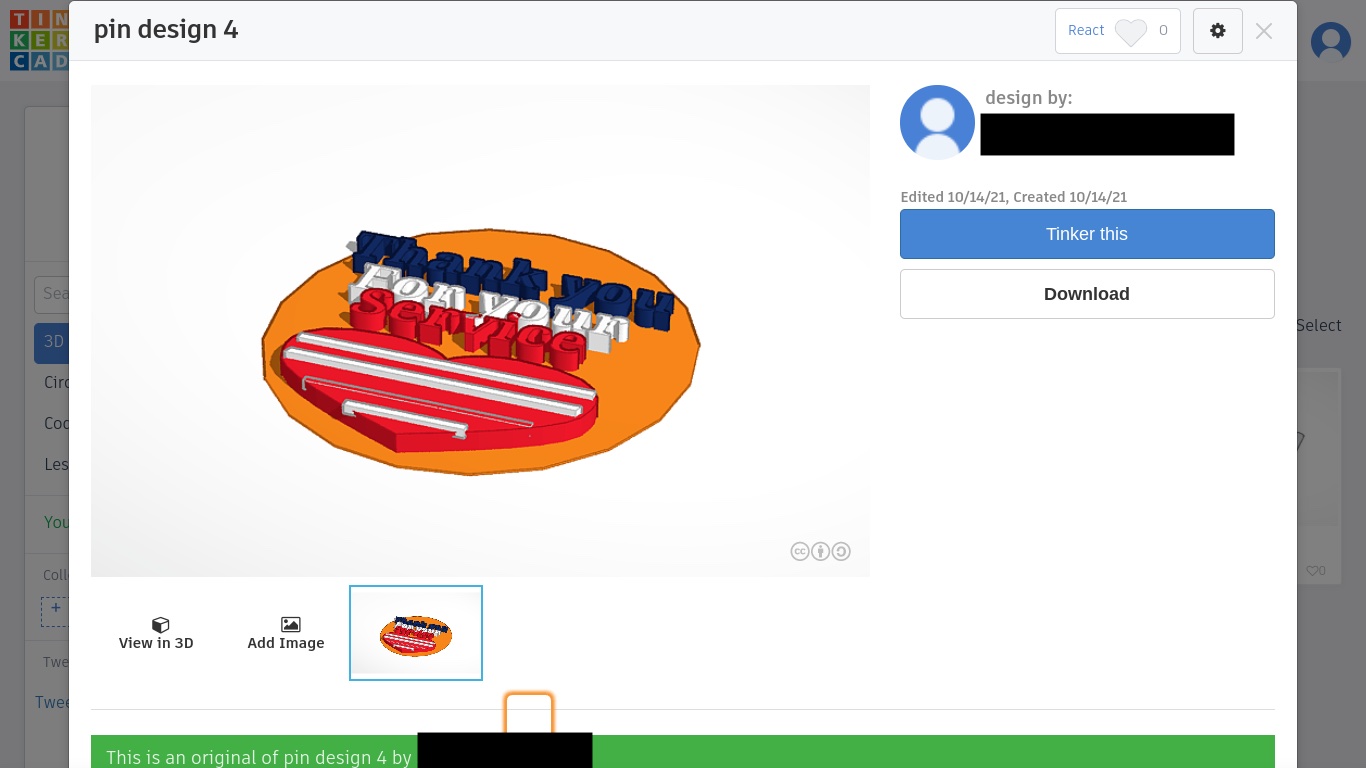Click the Select option behind dialog
Screen dimensions: 1366x768
coord(1319,325)
